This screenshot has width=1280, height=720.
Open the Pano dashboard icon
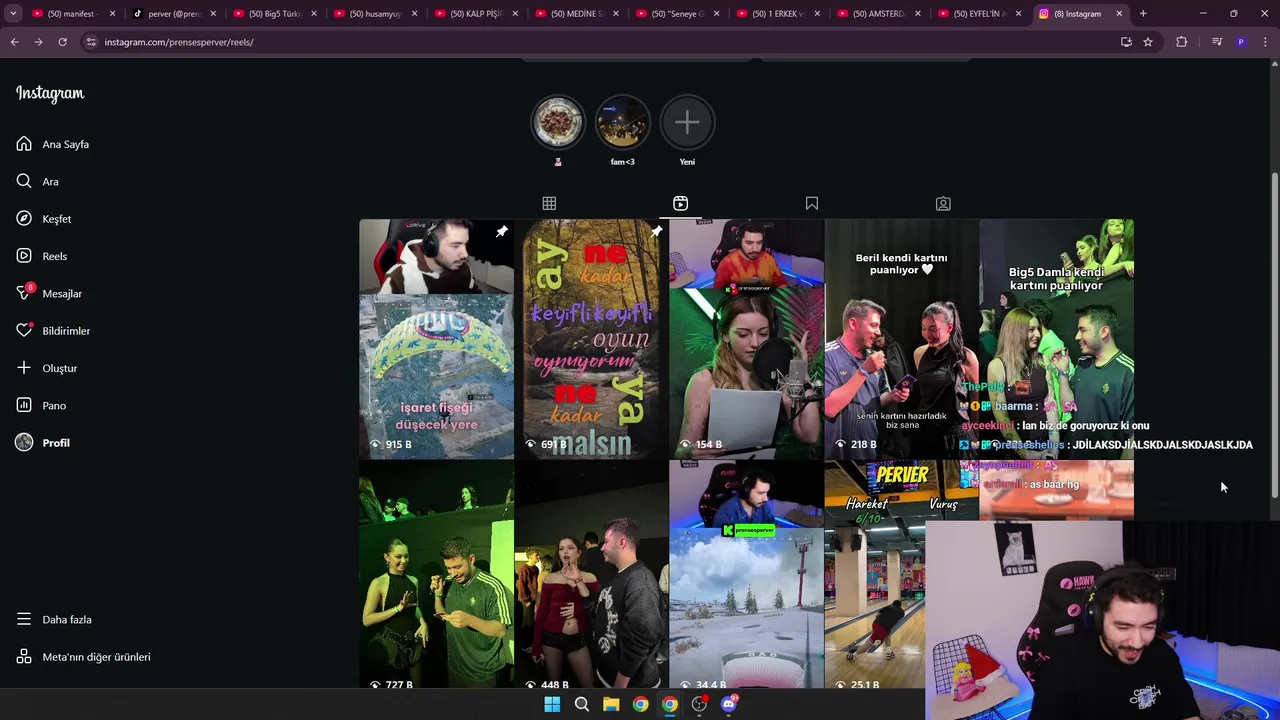[x=24, y=405]
